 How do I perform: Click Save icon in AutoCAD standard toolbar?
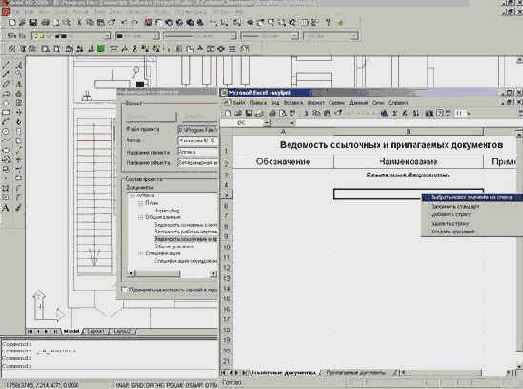point(33,23)
